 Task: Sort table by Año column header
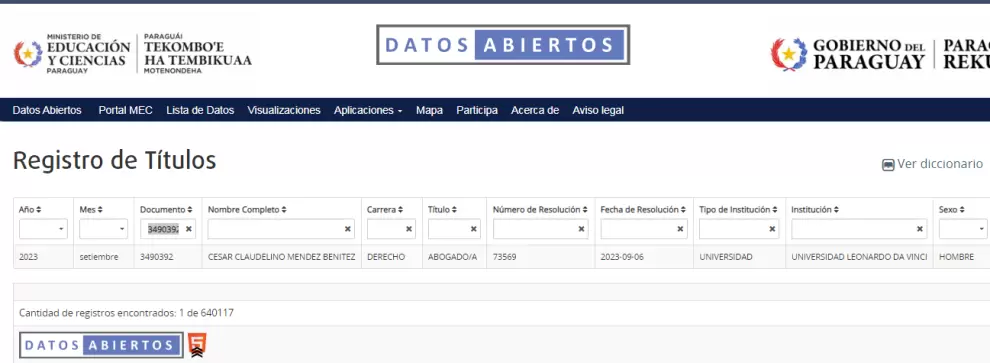30,210
